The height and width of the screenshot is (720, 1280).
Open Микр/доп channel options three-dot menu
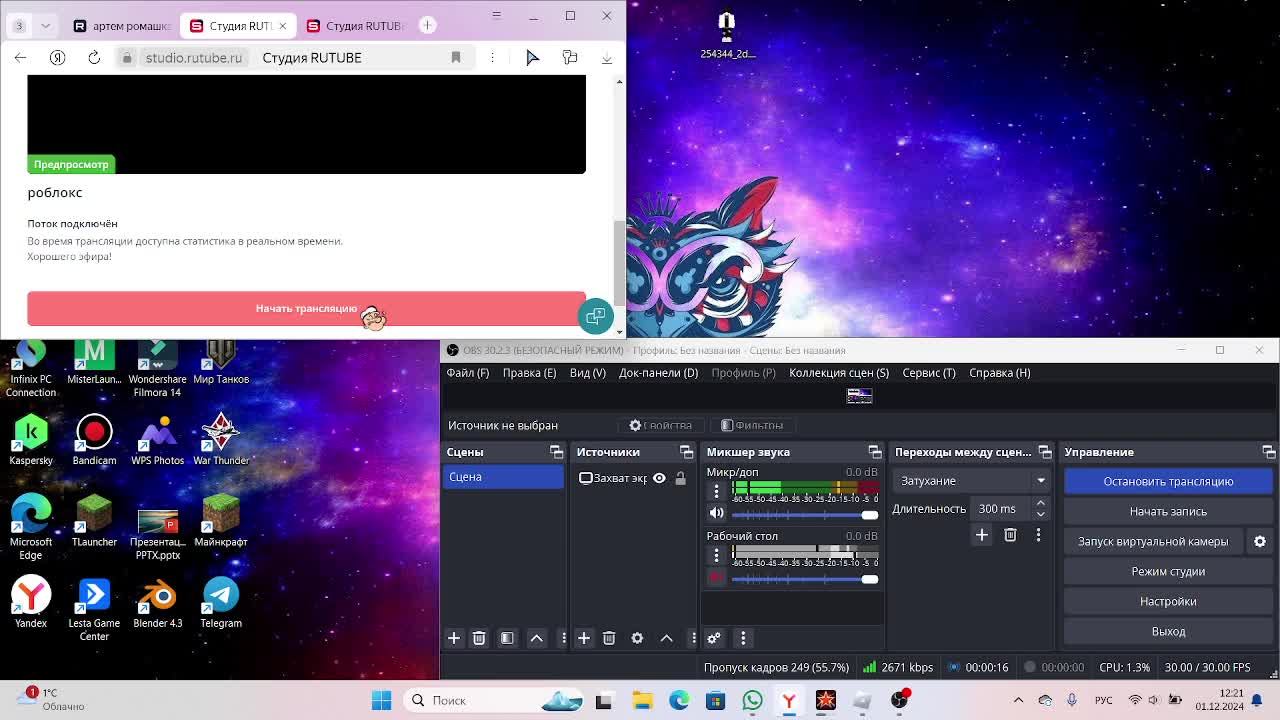coord(716,491)
